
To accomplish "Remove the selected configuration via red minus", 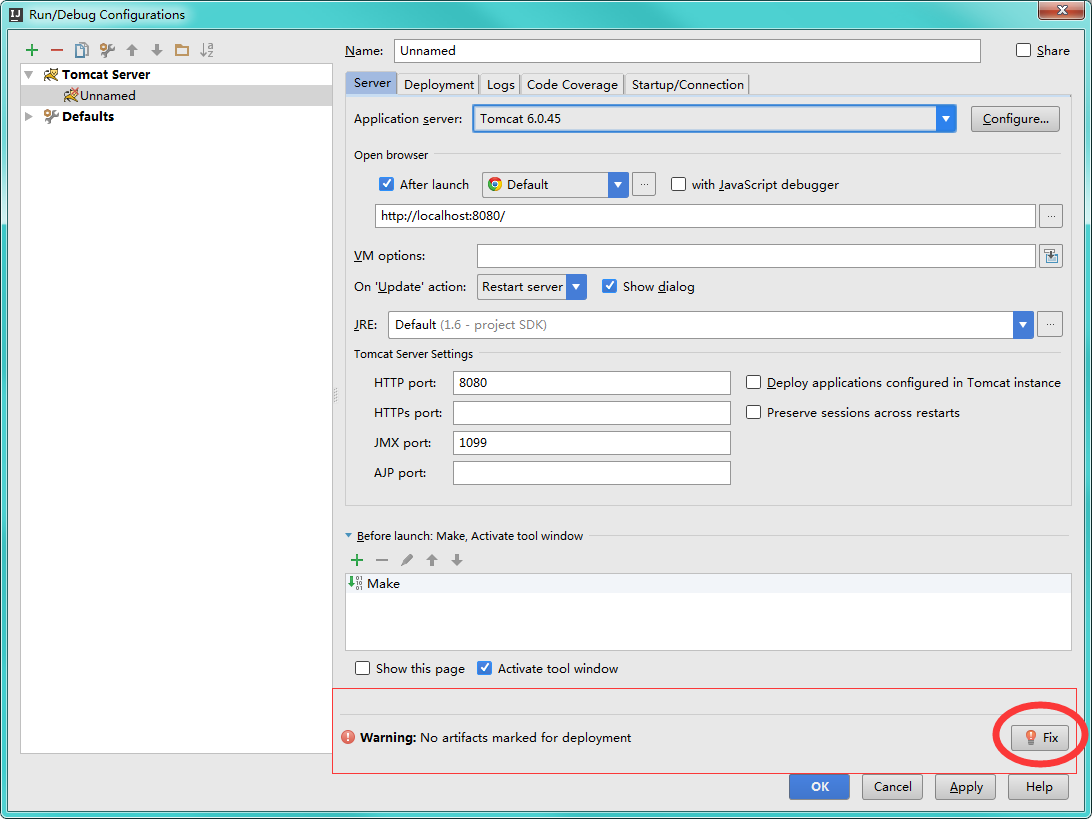I will 57,50.
